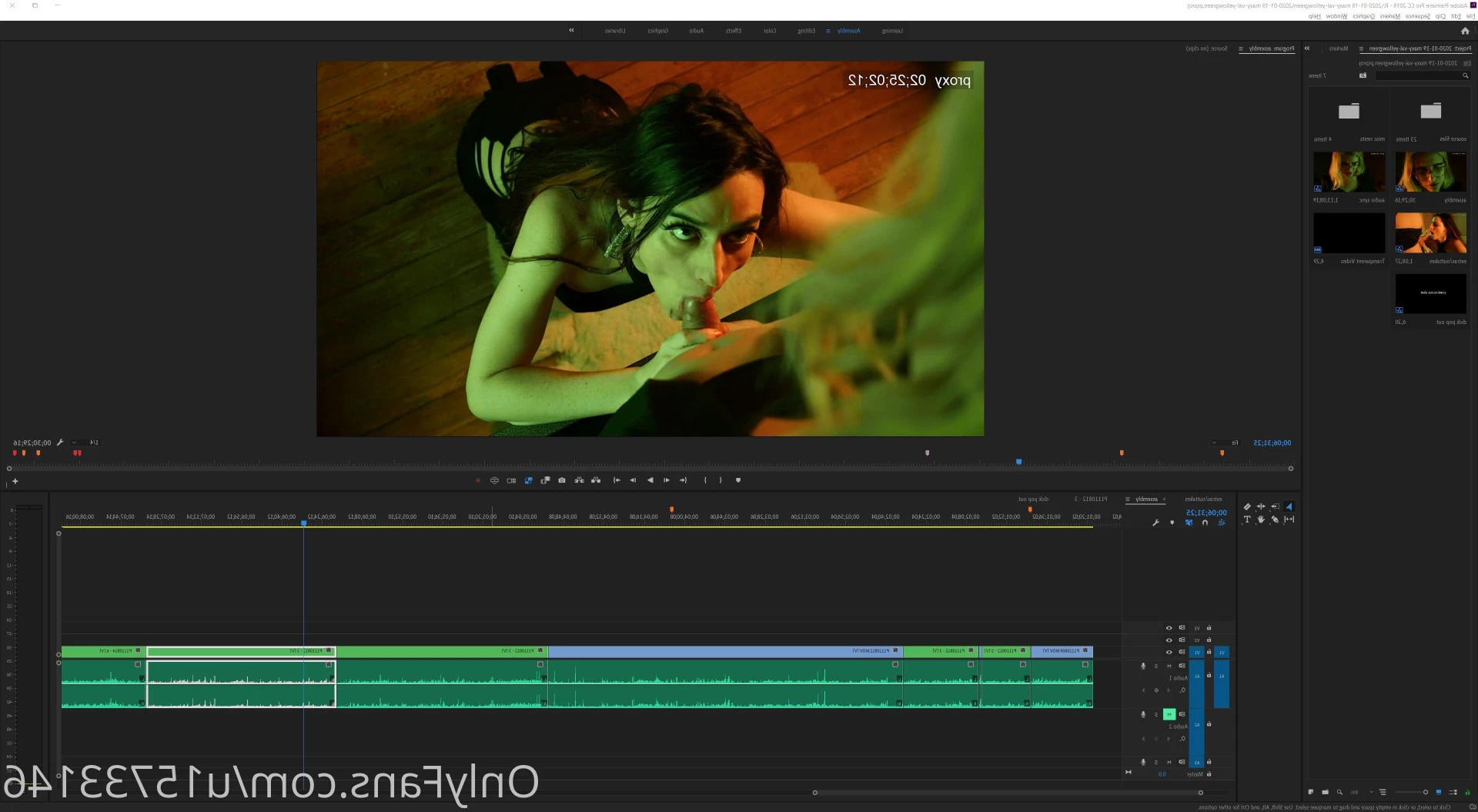Image resolution: width=1478 pixels, height=812 pixels.
Task: Select the Hand tool
Action: (1261, 520)
